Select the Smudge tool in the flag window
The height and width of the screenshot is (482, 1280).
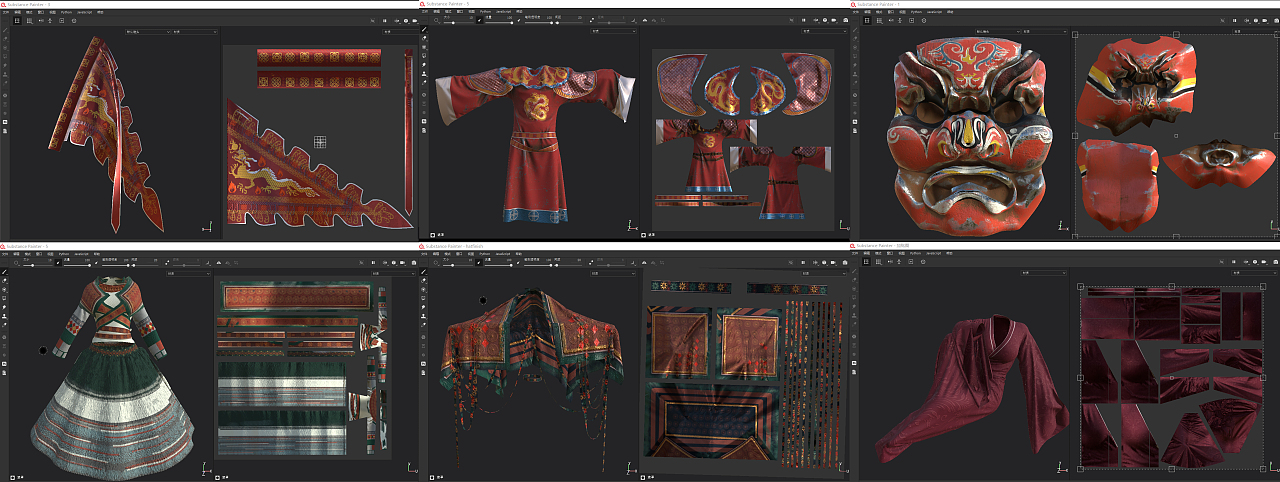[5, 65]
